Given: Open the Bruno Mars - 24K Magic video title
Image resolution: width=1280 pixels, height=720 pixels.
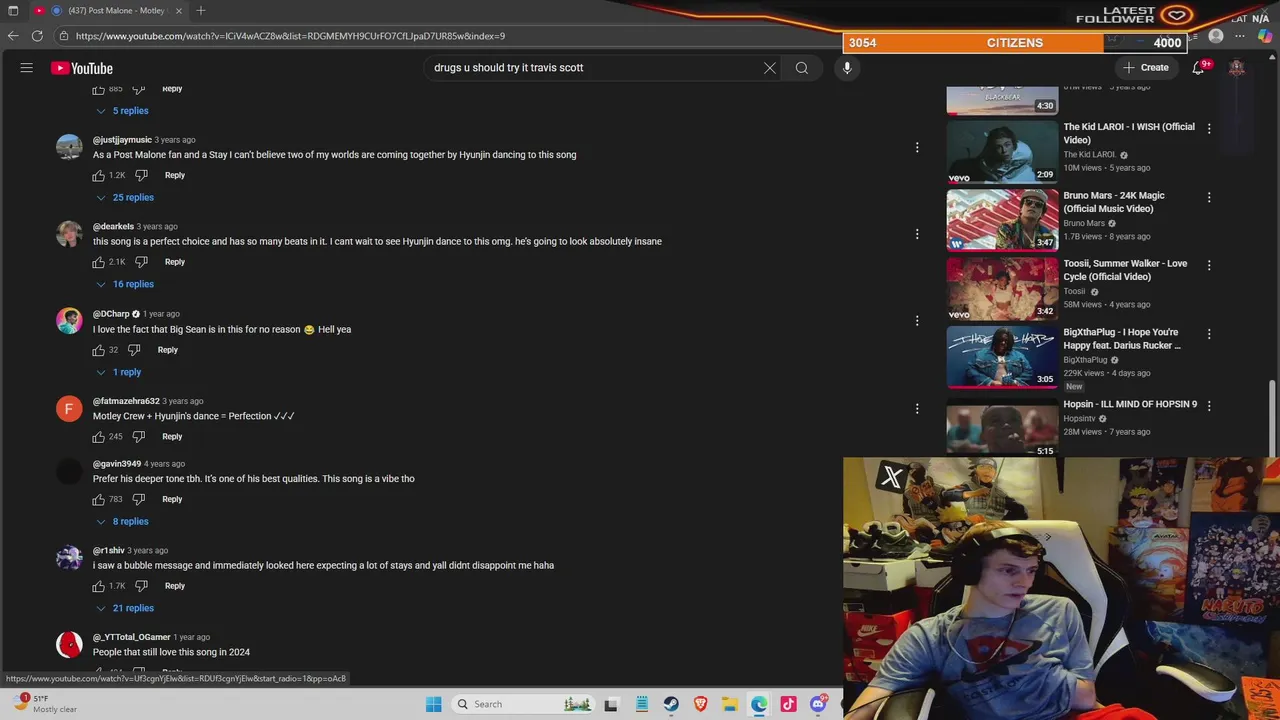Looking at the screenshot, I should tap(1114, 202).
